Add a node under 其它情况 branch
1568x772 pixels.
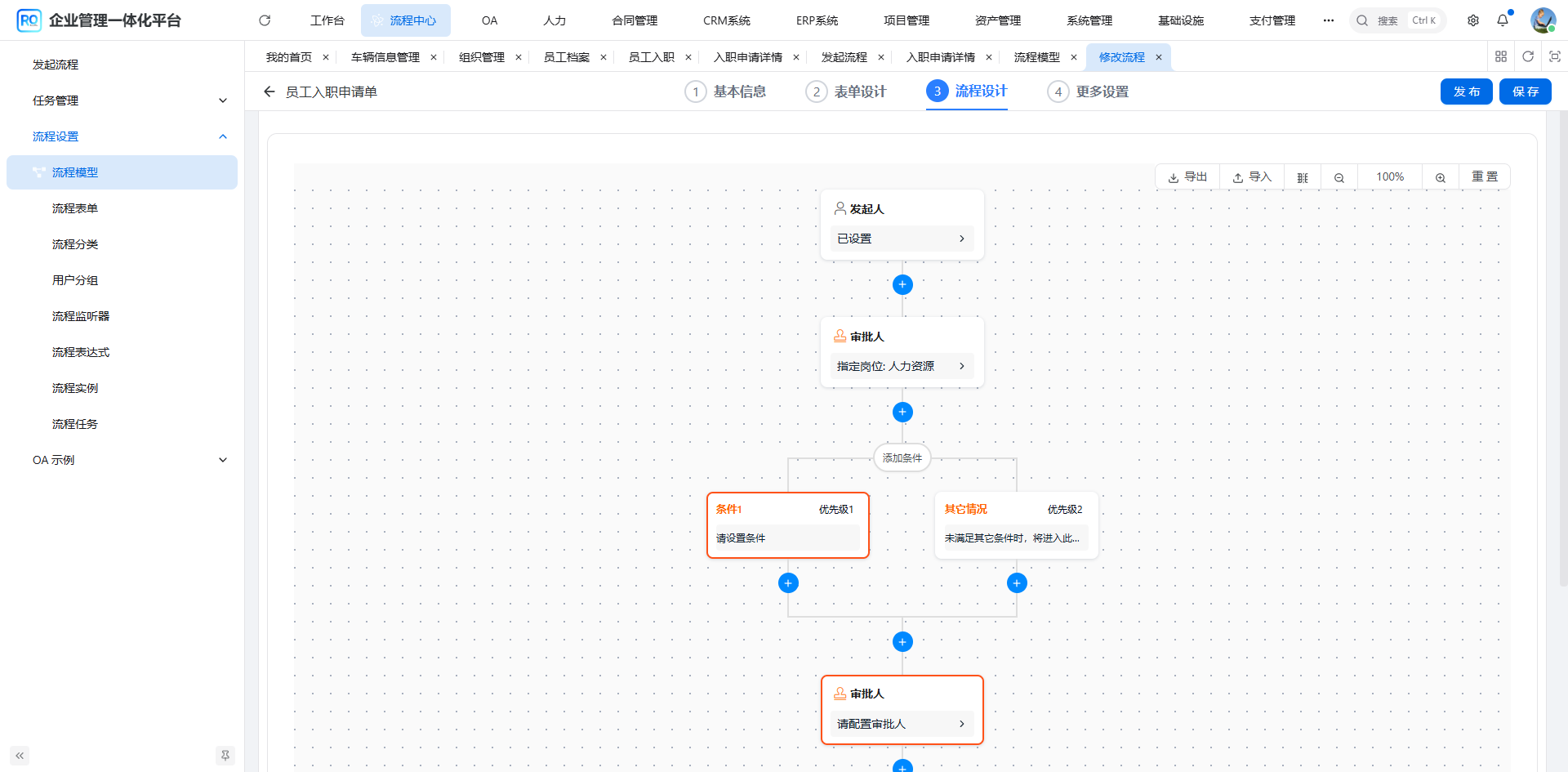(1017, 582)
